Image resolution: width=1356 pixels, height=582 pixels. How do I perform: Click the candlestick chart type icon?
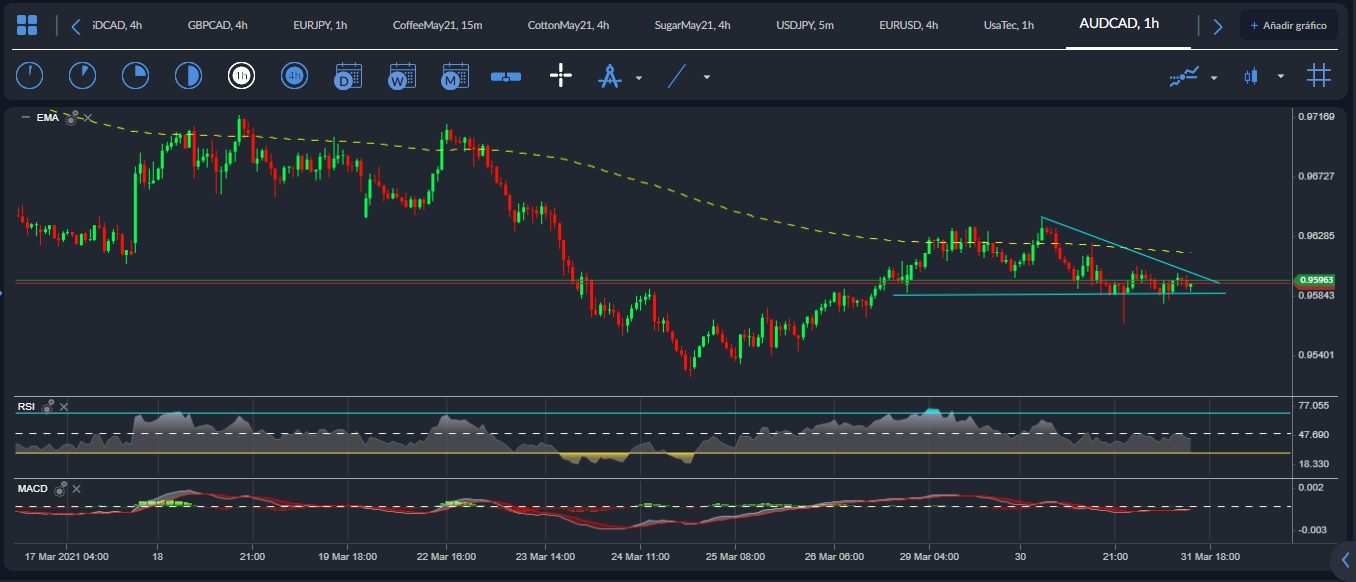(1249, 76)
